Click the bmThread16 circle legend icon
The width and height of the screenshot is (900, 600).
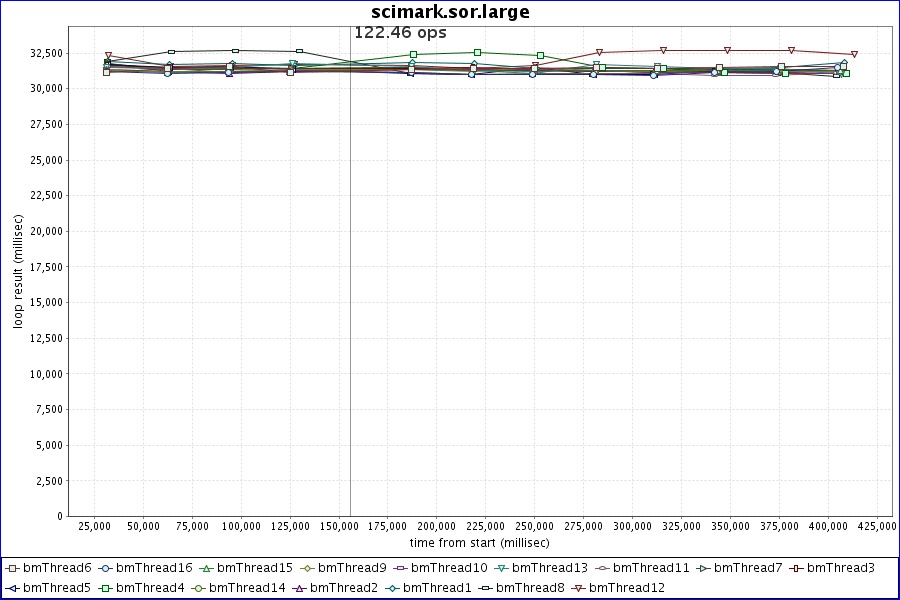coord(105,568)
